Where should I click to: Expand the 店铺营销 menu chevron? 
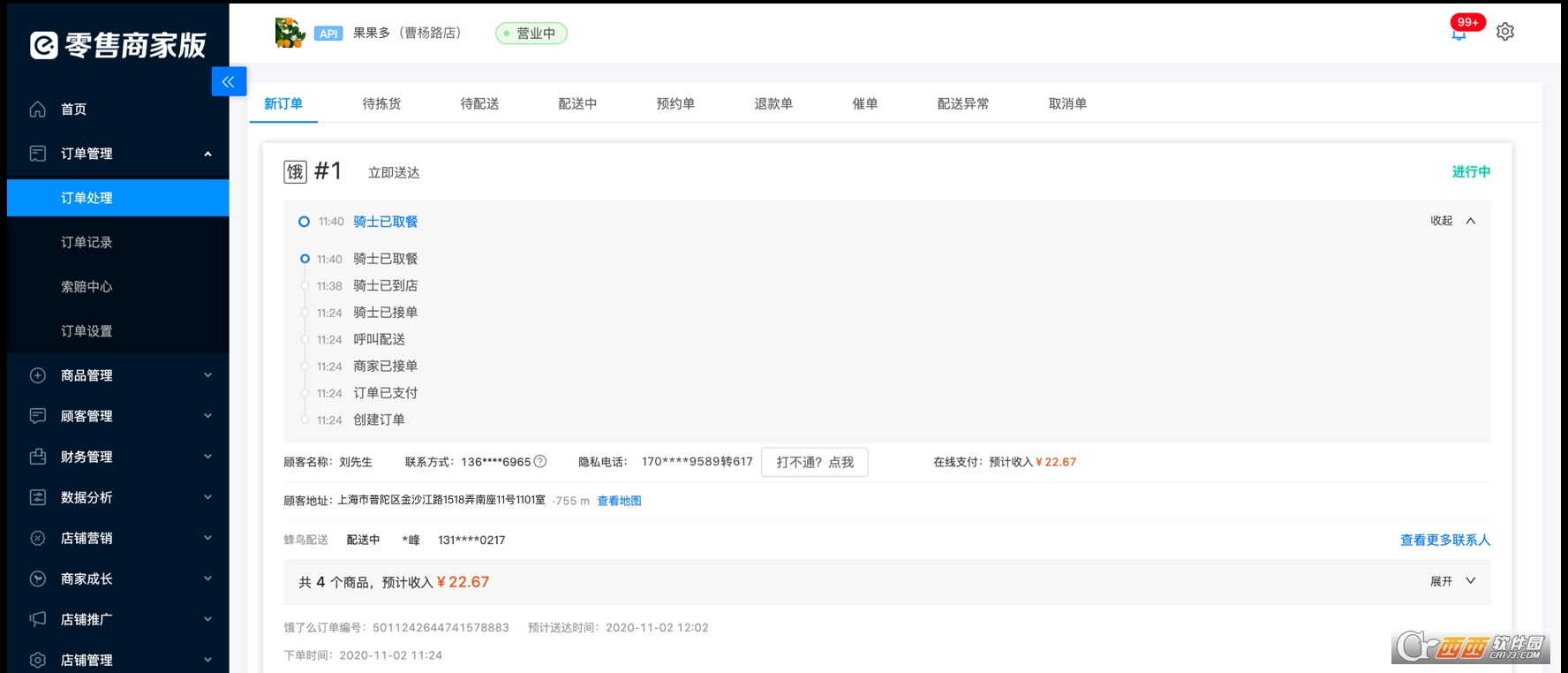point(208,538)
